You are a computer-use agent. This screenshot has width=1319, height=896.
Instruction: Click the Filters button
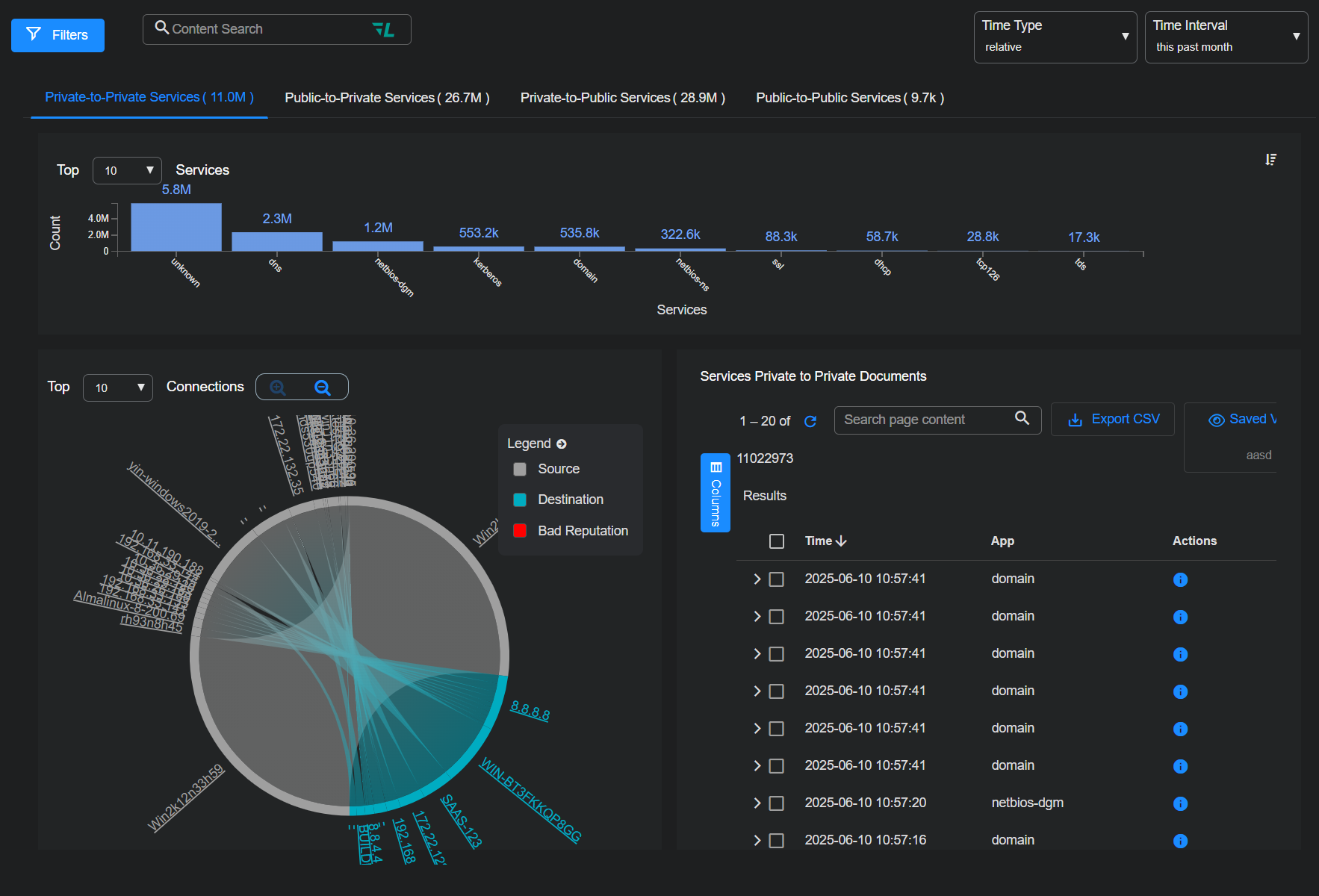click(x=58, y=35)
